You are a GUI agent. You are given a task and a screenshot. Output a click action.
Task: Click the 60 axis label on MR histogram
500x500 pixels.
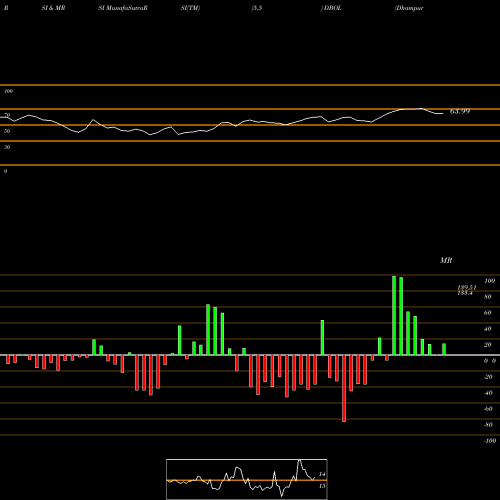tap(488, 313)
